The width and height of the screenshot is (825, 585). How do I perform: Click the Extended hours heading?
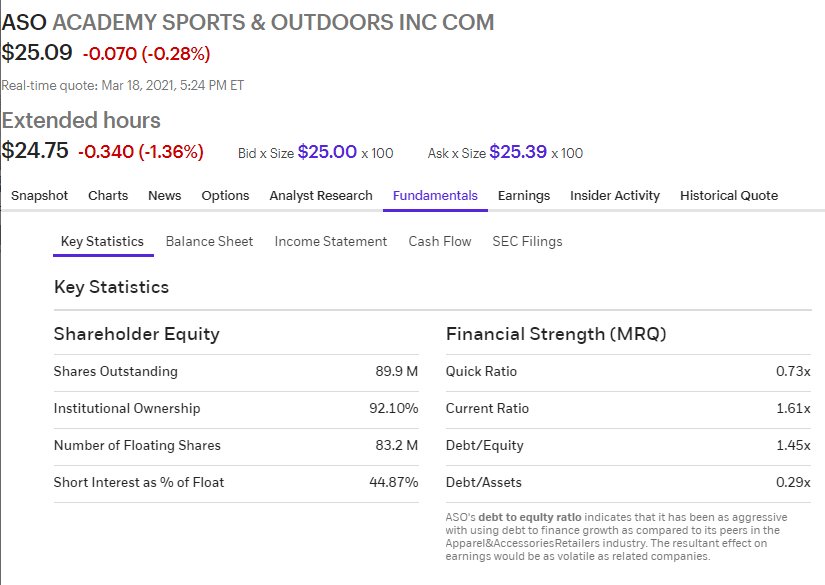coord(81,120)
